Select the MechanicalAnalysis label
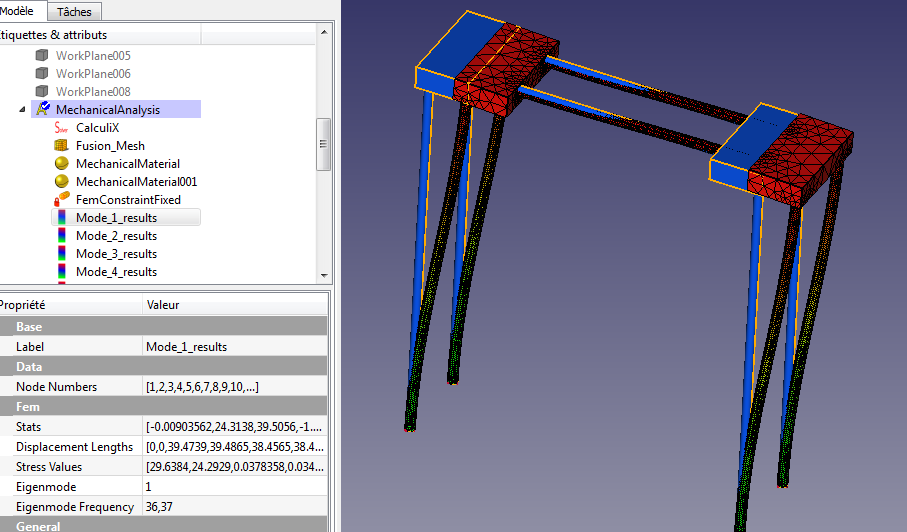The height and width of the screenshot is (532, 907). click(108, 109)
